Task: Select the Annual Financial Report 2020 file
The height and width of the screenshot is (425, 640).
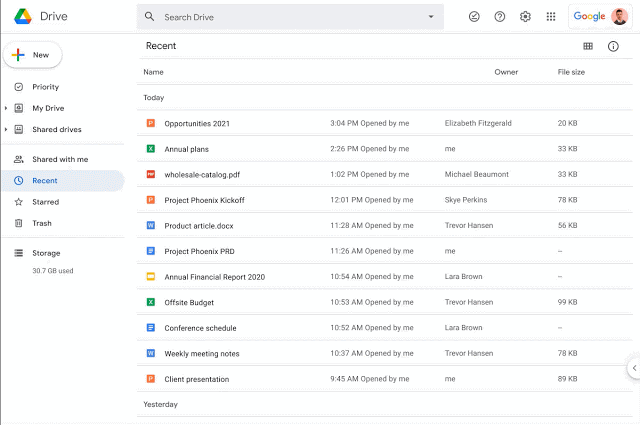Action: click(213, 276)
